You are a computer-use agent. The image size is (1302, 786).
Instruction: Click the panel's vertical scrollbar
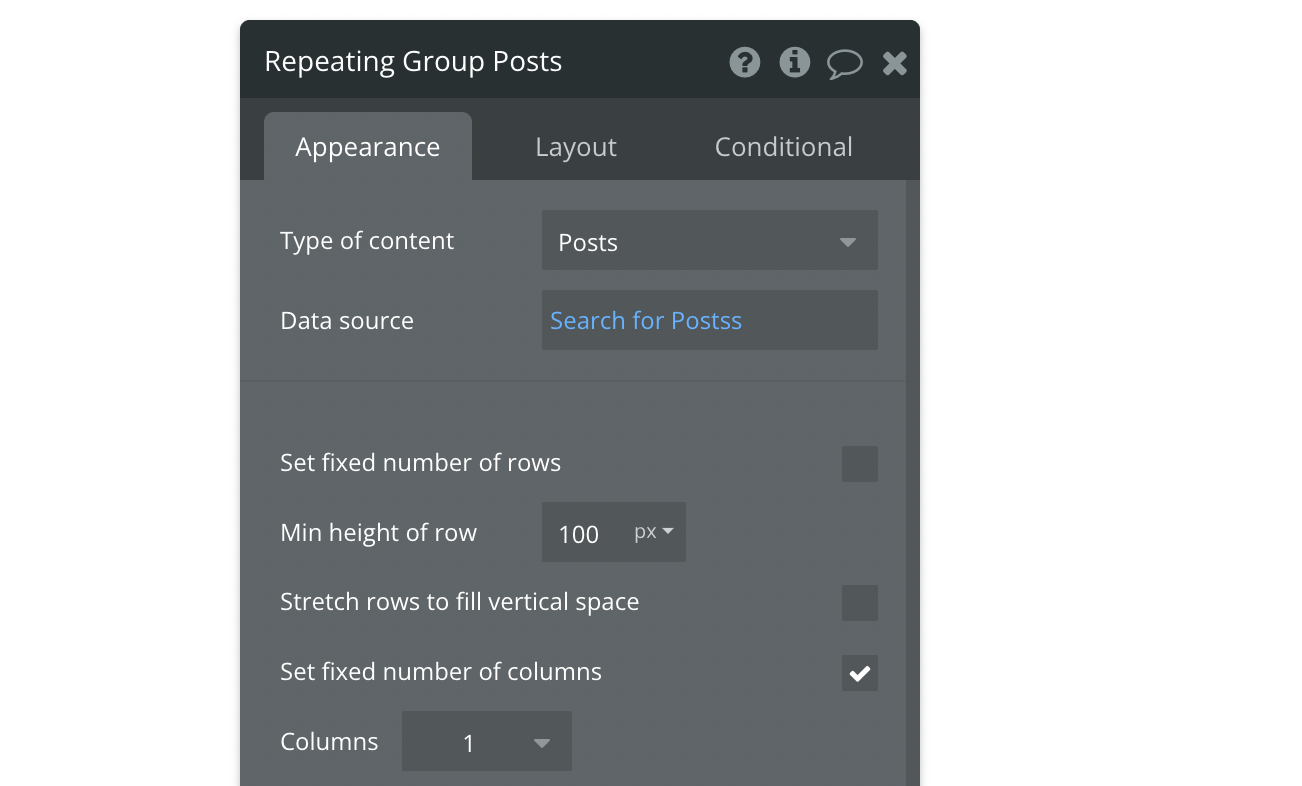pos(911,480)
